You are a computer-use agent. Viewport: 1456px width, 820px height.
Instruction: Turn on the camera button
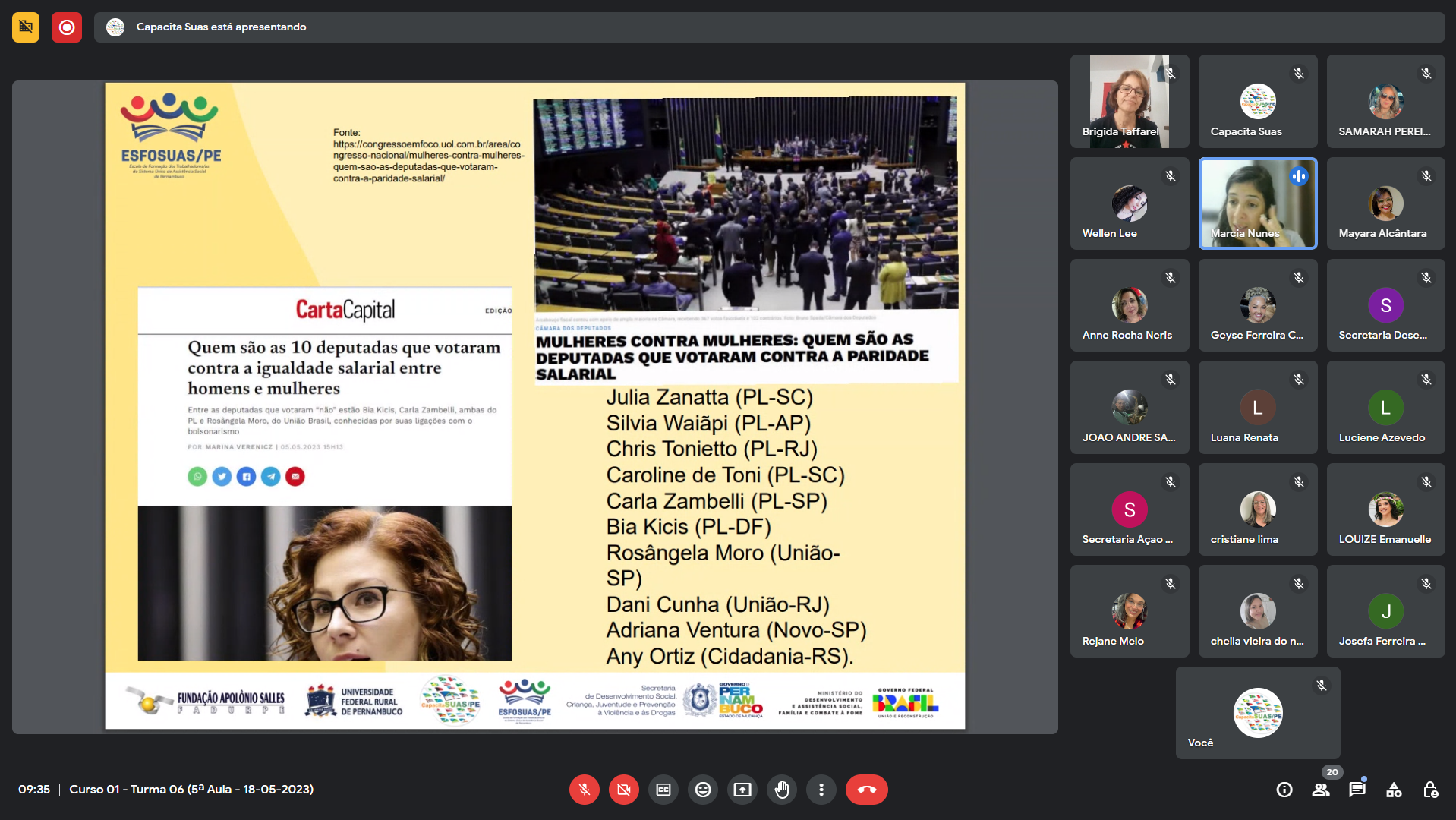[x=623, y=790]
